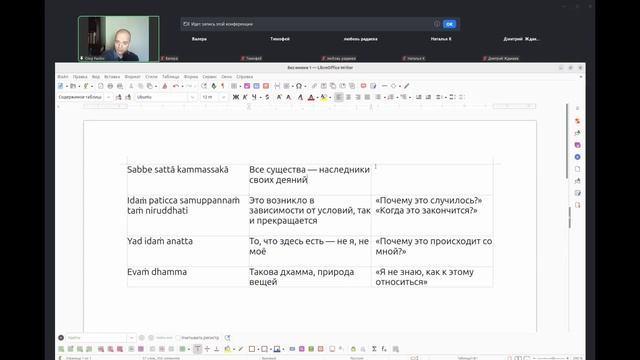640x360 pixels.
Task: Toggle italic (К) formatting
Action: pos(245,97)
